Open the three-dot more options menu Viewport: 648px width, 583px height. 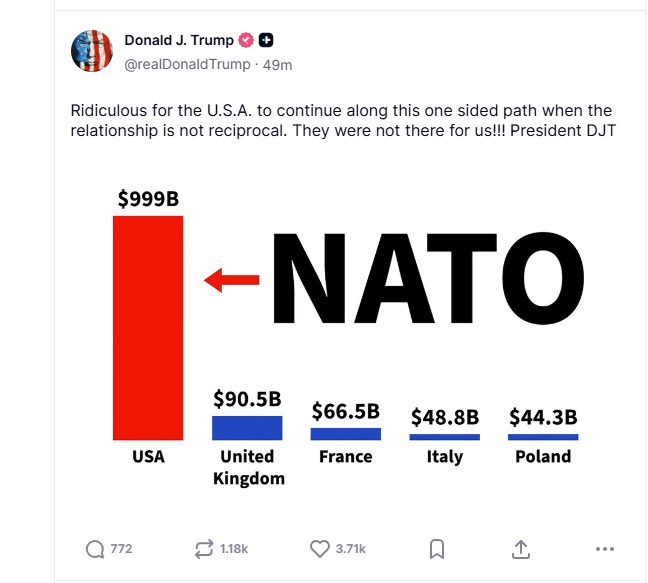605,549
